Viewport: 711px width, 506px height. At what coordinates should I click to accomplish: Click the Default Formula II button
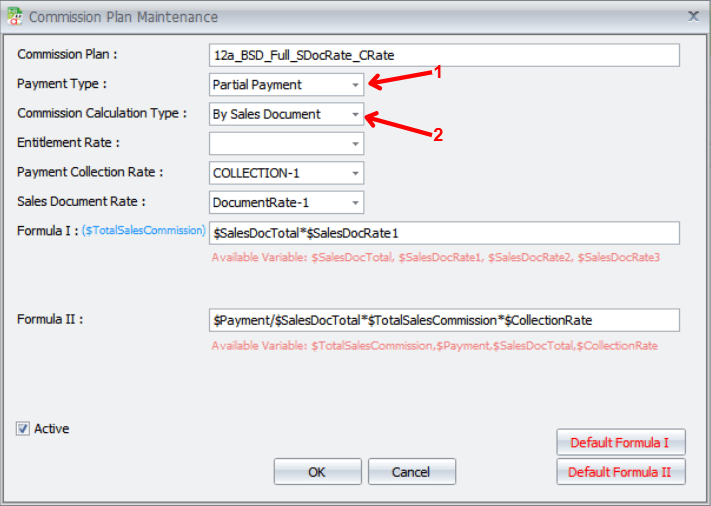621,472
